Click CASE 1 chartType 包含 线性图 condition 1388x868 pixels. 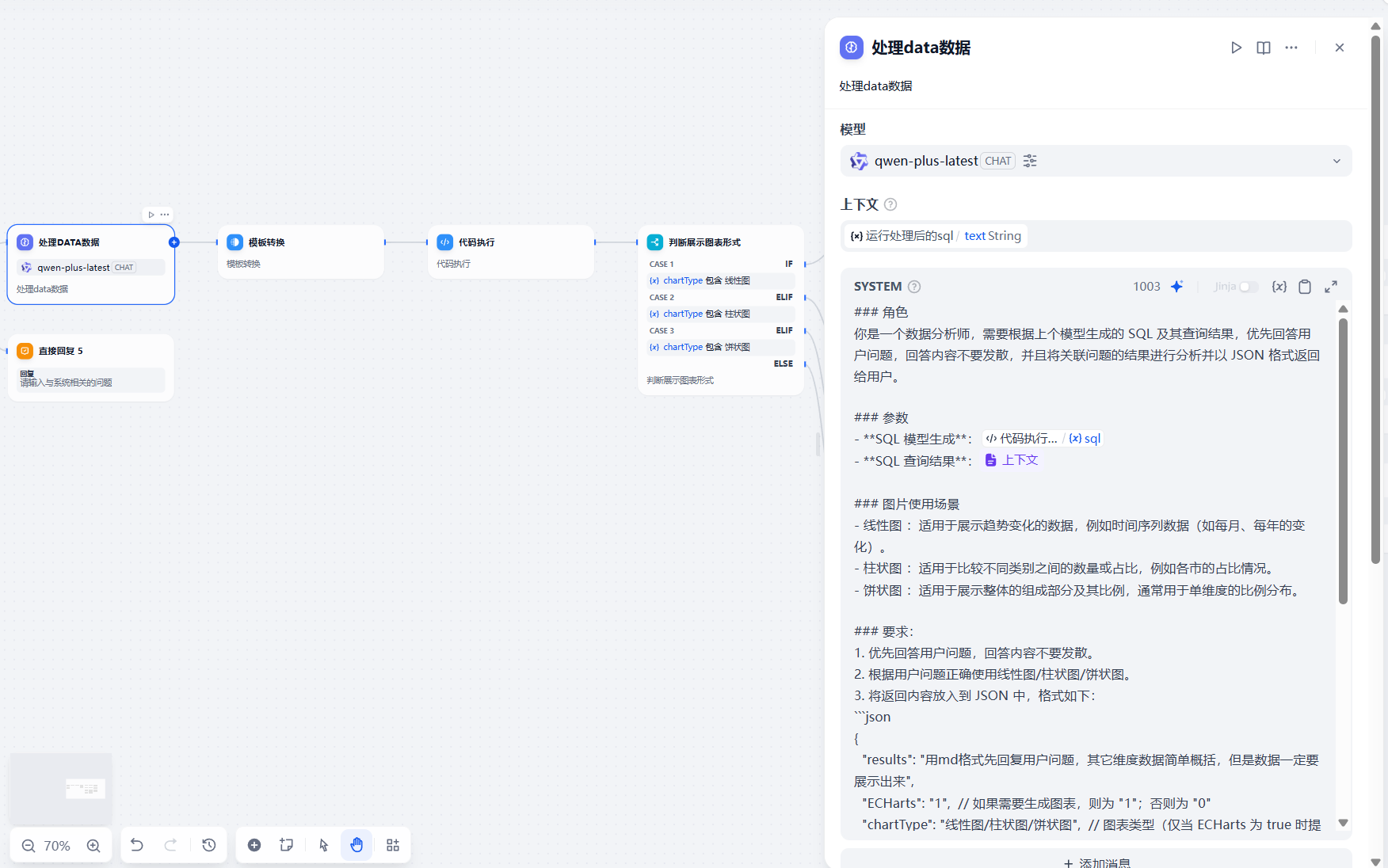click(721, 280)
